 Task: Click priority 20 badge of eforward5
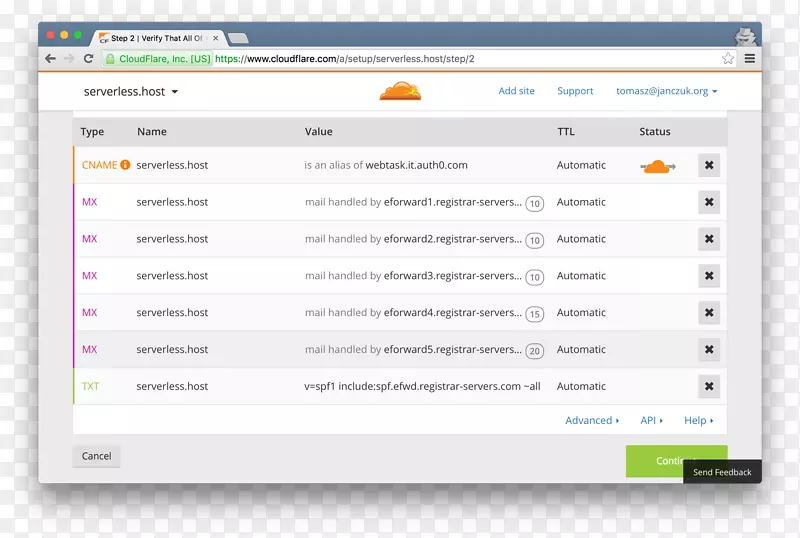click(535, 351)
